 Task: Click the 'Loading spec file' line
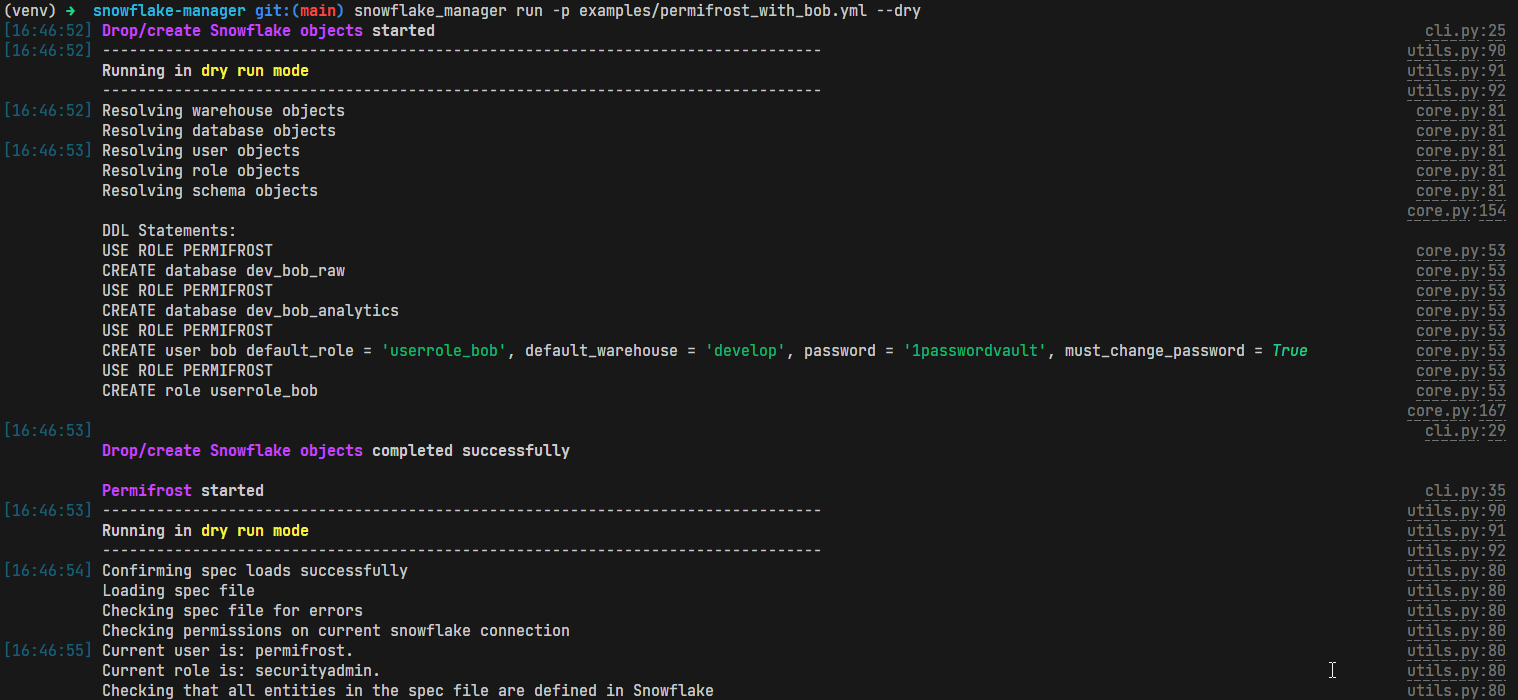click(178, 591)
